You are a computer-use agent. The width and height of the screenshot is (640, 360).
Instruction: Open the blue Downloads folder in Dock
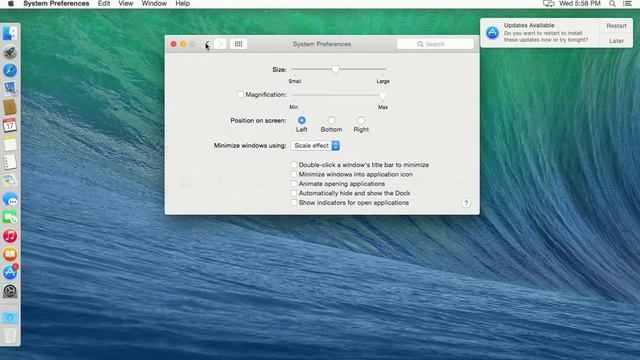tap(10, 318)
